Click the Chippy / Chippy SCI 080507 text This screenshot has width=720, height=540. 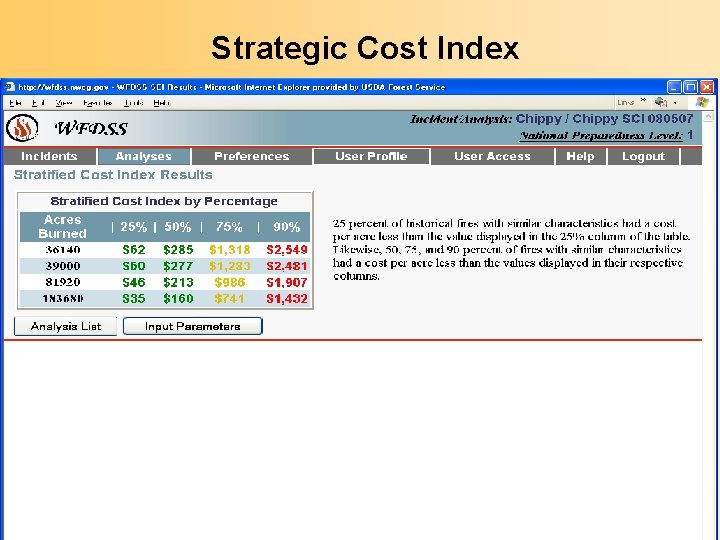click(x=604, y=118)
